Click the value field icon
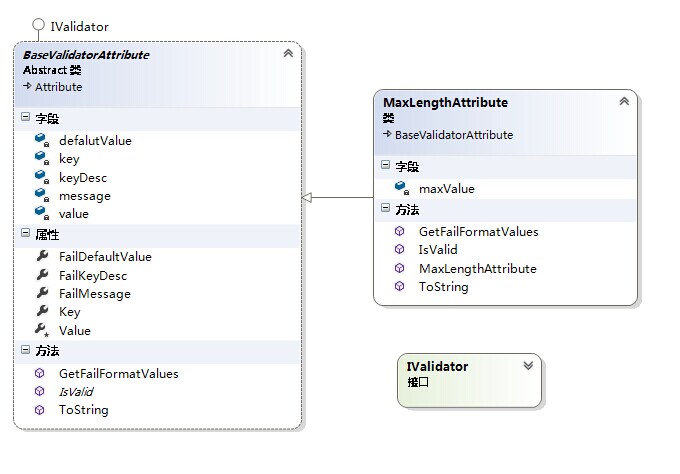The width and height of the screenshot is (680, 474). 42,213
